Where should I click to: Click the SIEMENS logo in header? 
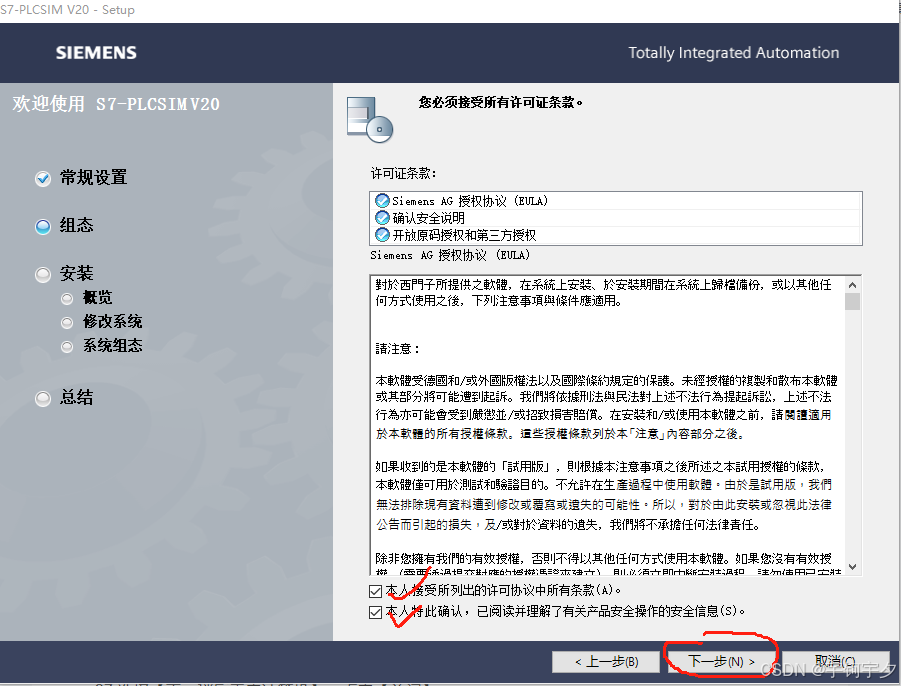pos(96,53)
